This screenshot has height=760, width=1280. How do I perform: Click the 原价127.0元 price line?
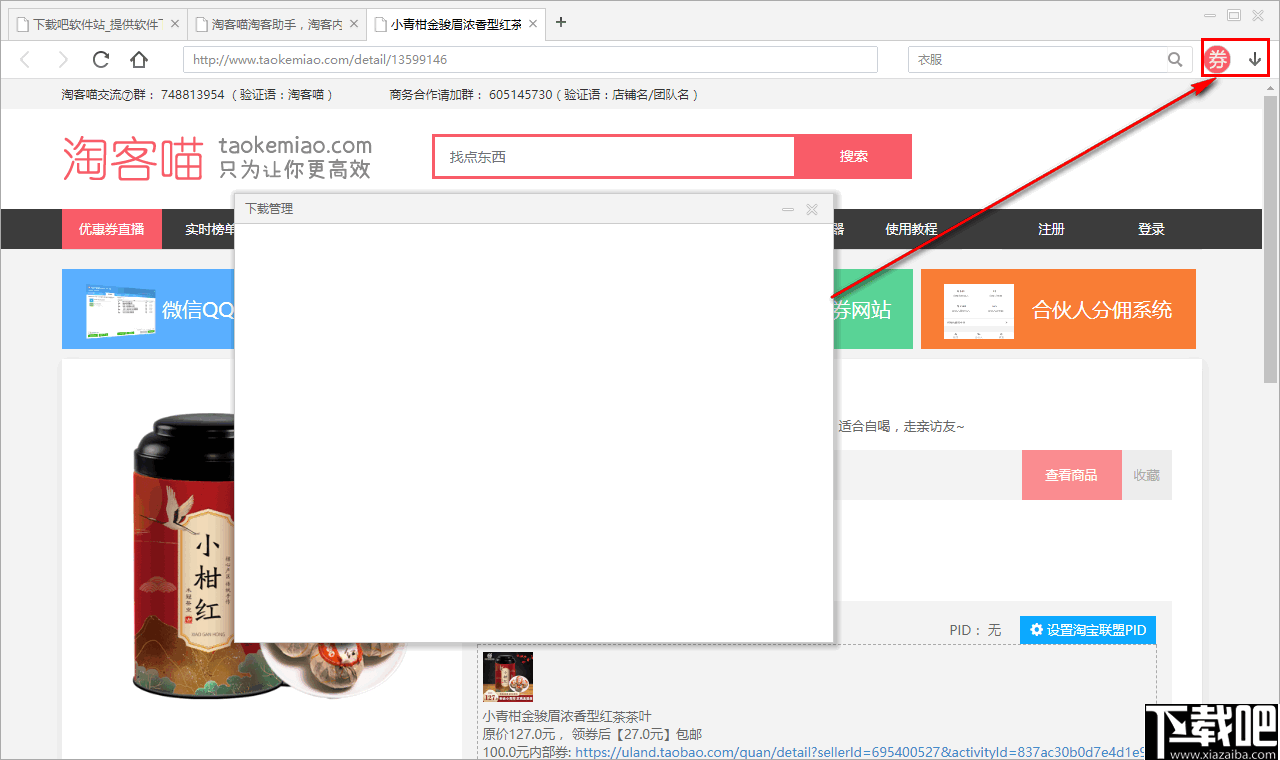(592, 735)
